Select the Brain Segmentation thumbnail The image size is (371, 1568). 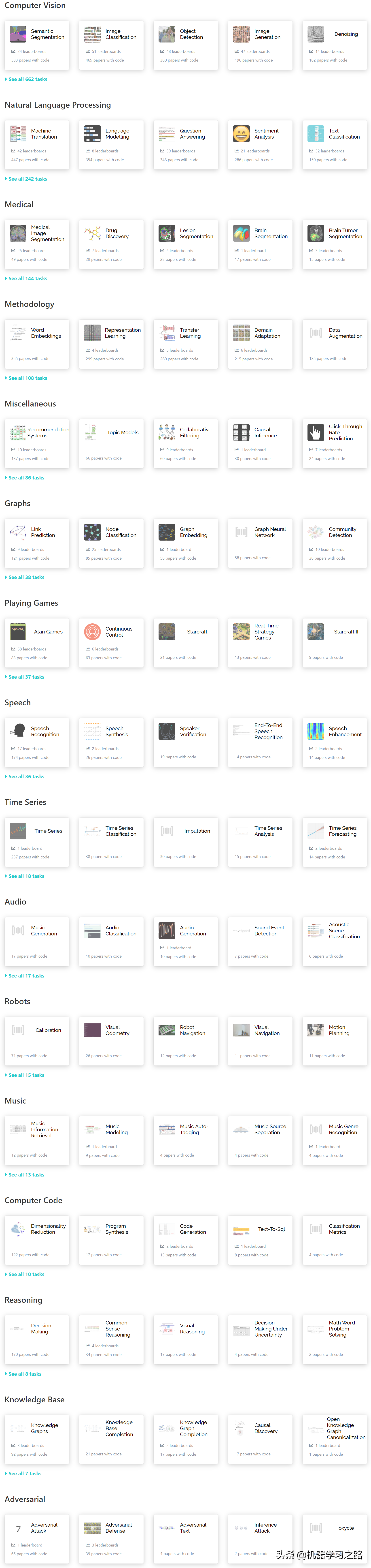[242, 233]
